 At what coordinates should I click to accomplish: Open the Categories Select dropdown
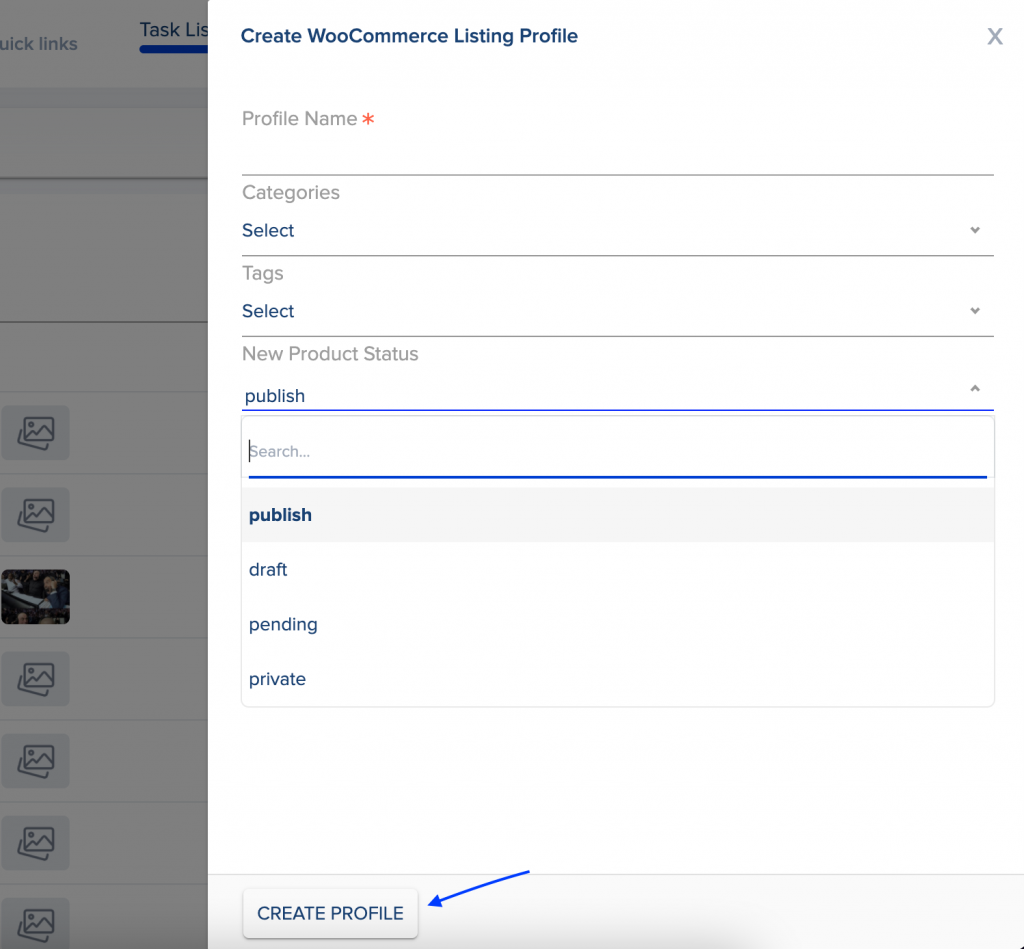pyautogui.click(x=617, y=231)
